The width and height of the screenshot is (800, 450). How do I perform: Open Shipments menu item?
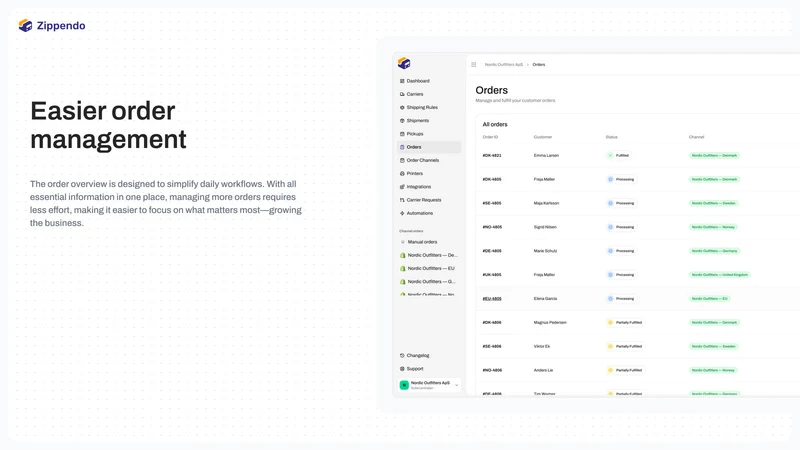pyautogui.click(x=418, y=121)
